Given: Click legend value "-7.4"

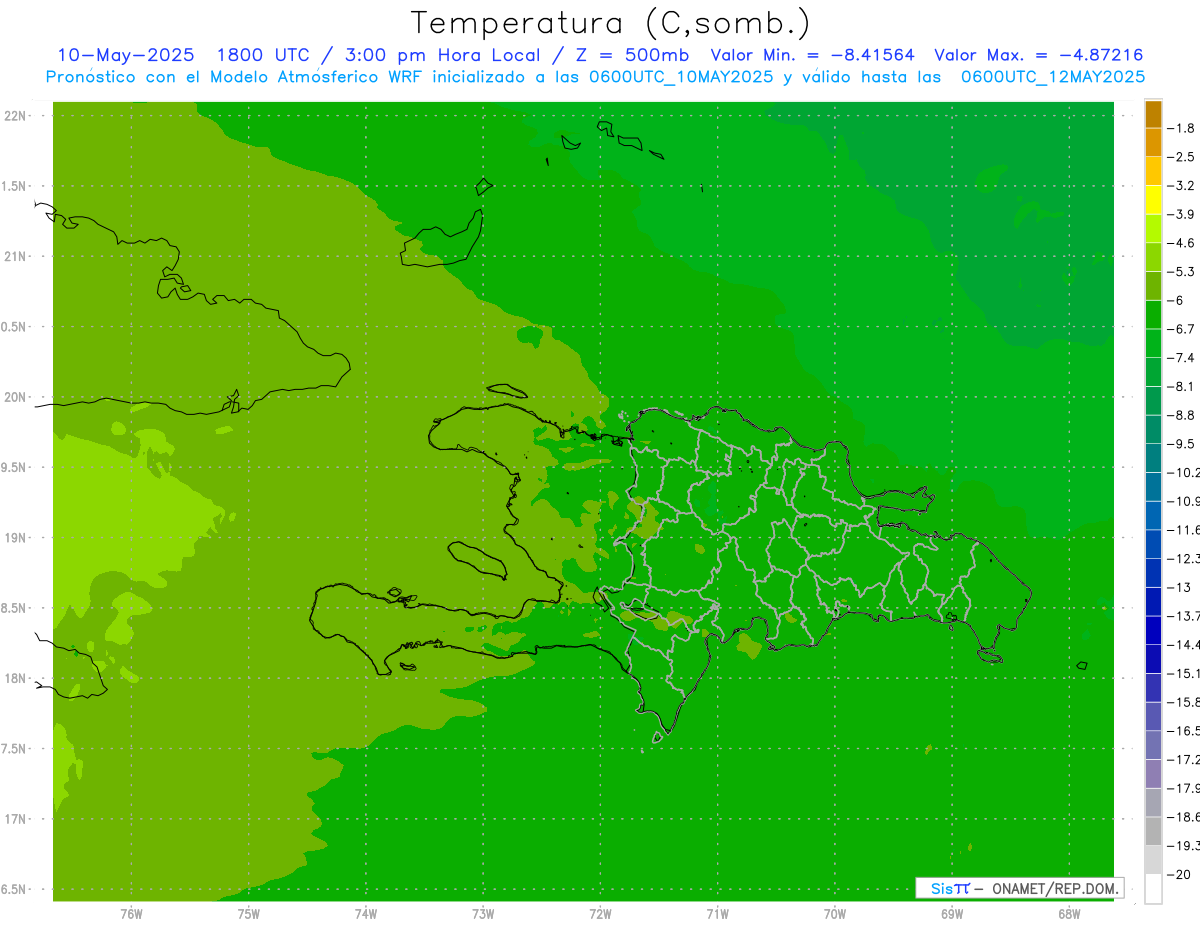Looking at the screenshot, I should [x=1181, y=358].
